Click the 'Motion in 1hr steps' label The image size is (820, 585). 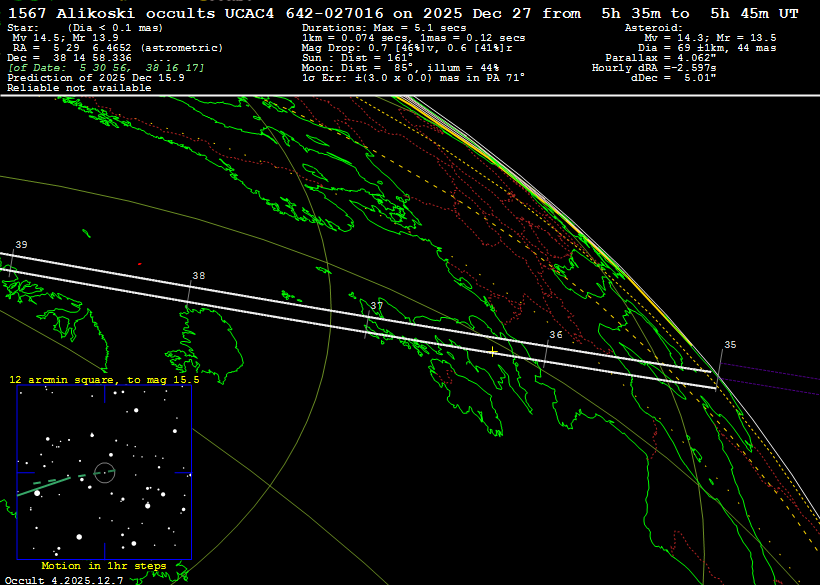tap(104, 566)
